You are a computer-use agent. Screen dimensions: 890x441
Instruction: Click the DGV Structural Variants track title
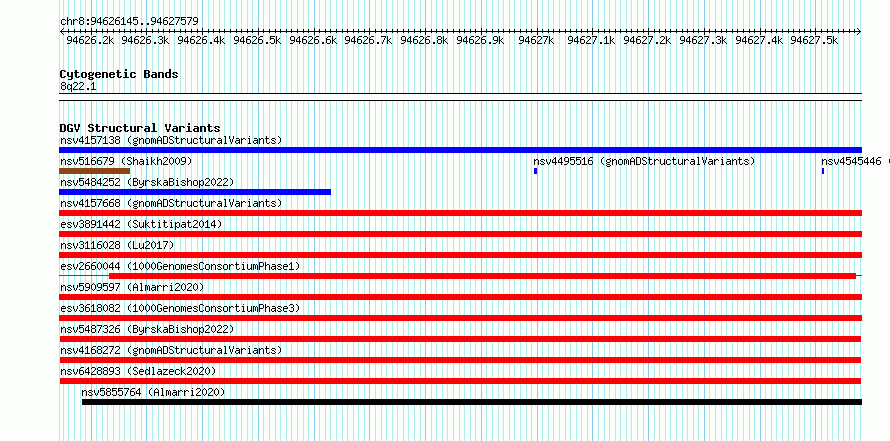[x=140, y=128]
